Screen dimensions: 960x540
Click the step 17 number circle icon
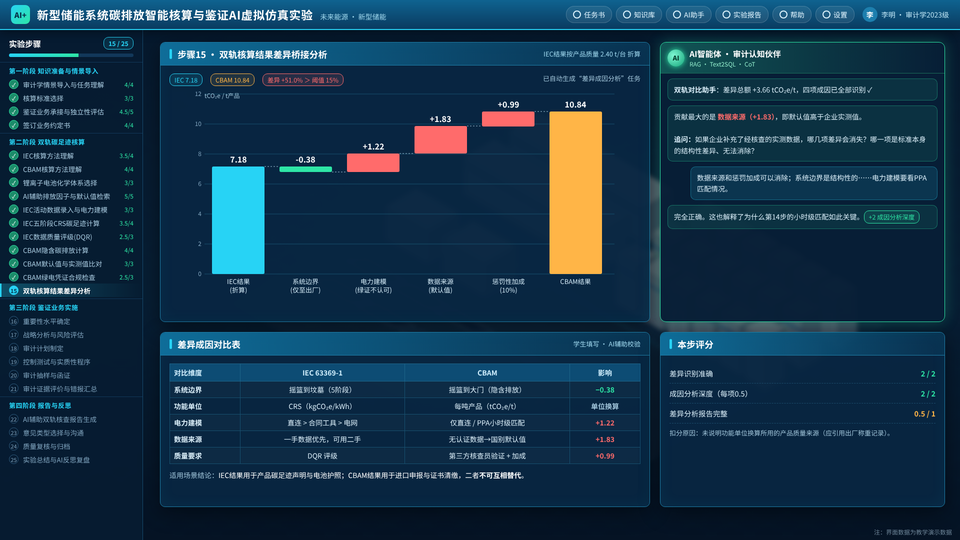tap(13, 335)
